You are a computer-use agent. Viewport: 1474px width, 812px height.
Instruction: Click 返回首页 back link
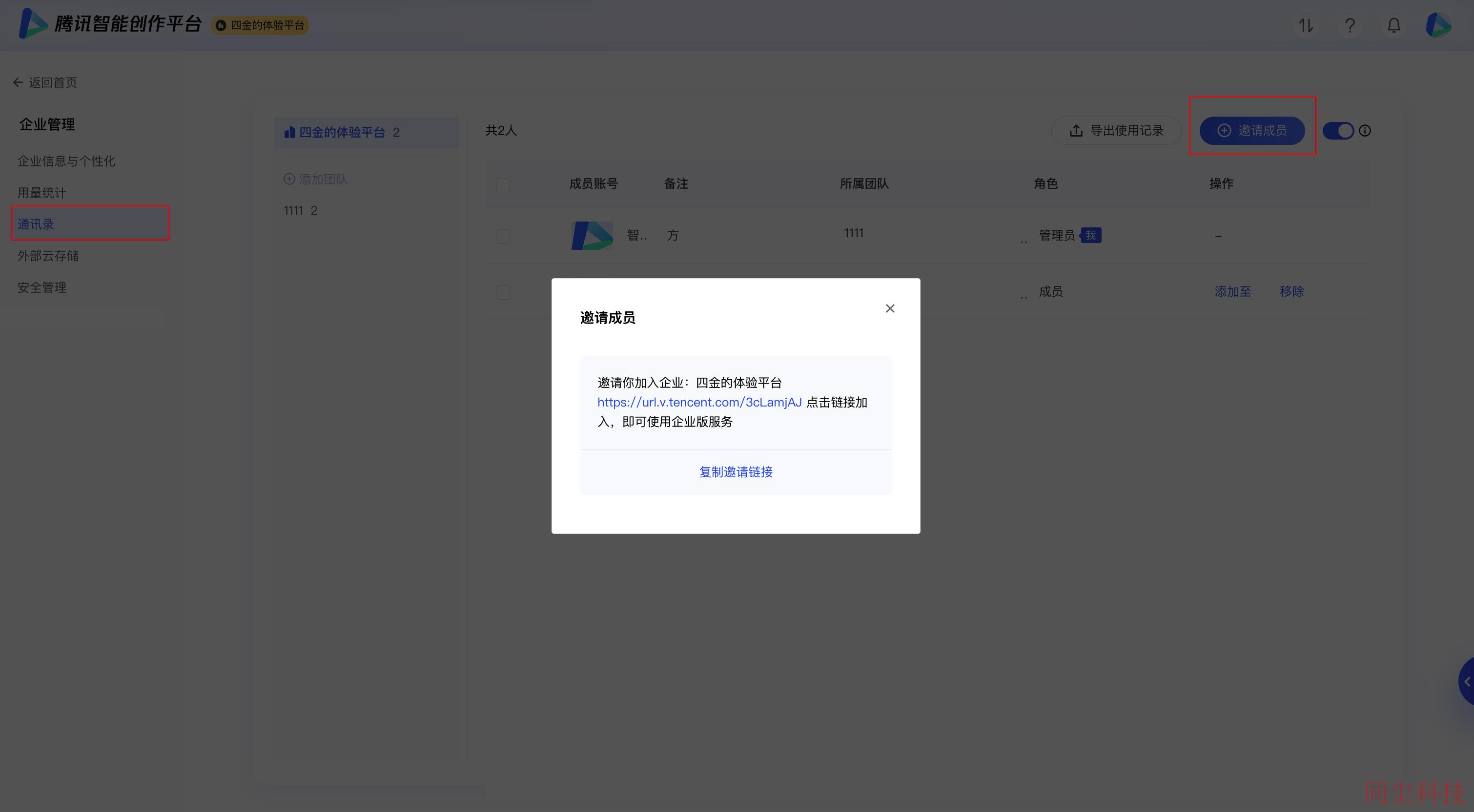click(x=45, y=82)
